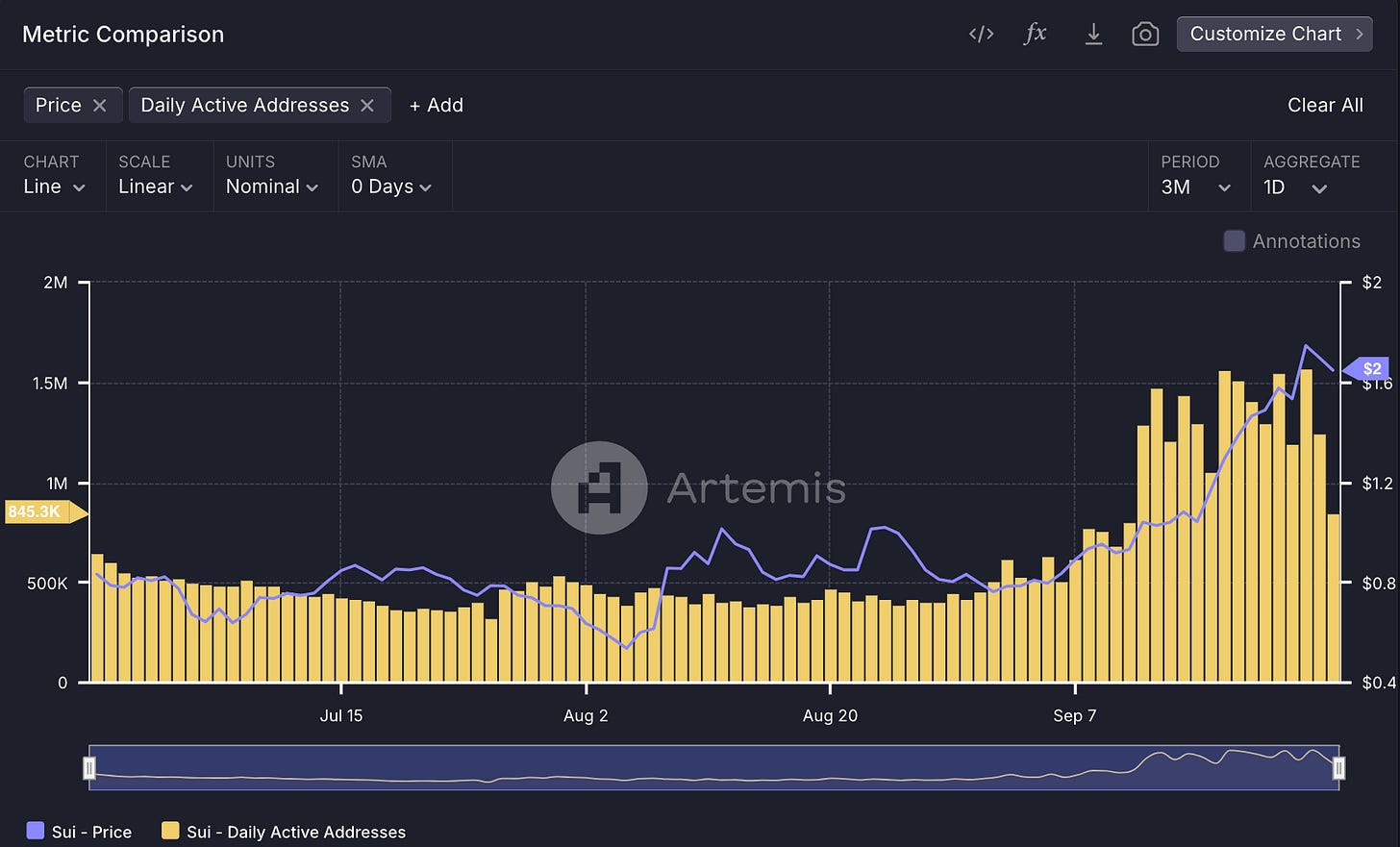Viewport: 1400px width, 847px height.
Task: Click the Aug 2 axis label
Action: (x=586, y=715)
